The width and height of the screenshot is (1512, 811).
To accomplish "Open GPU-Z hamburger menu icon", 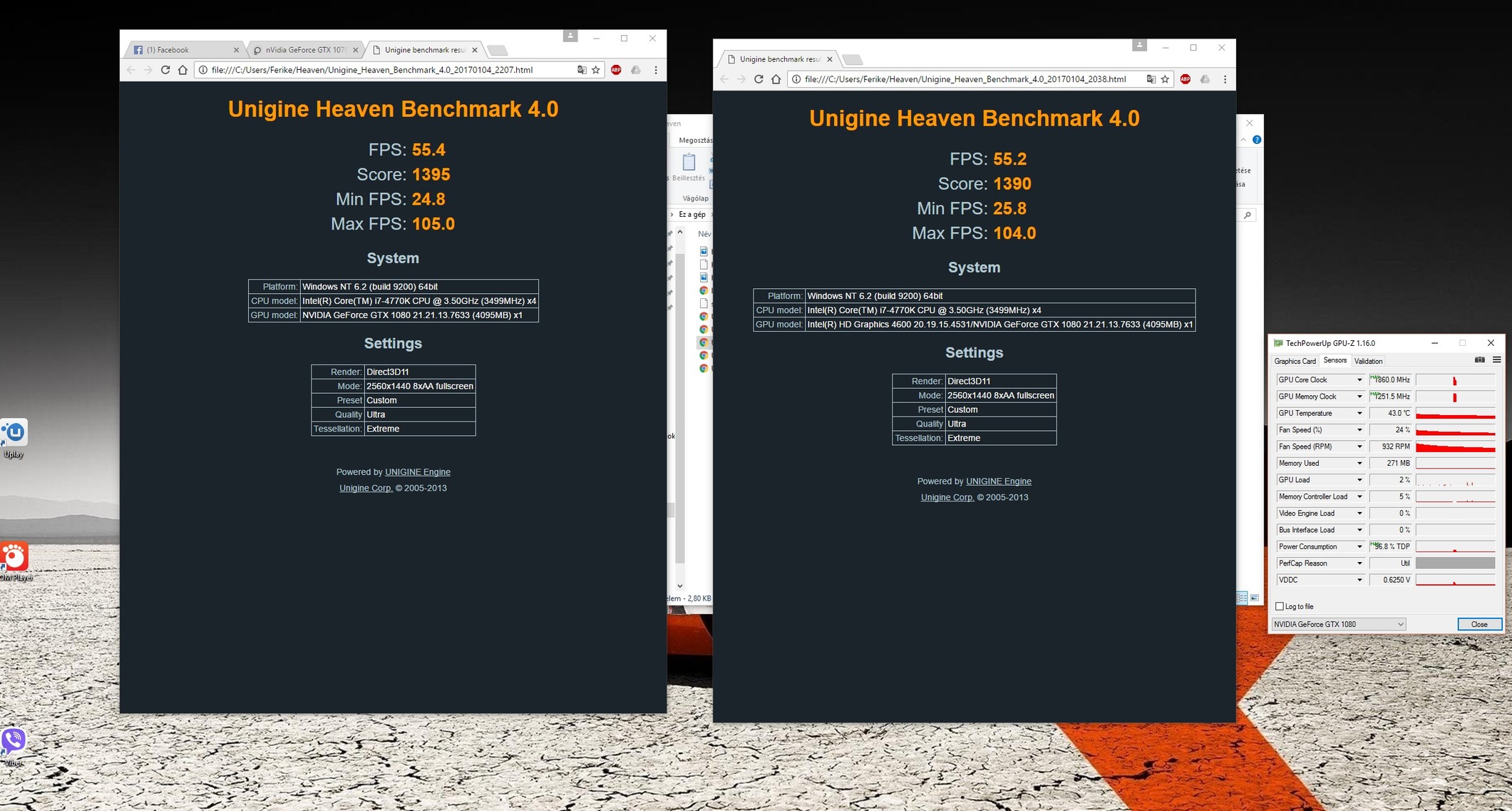I will coord(1496,360).
